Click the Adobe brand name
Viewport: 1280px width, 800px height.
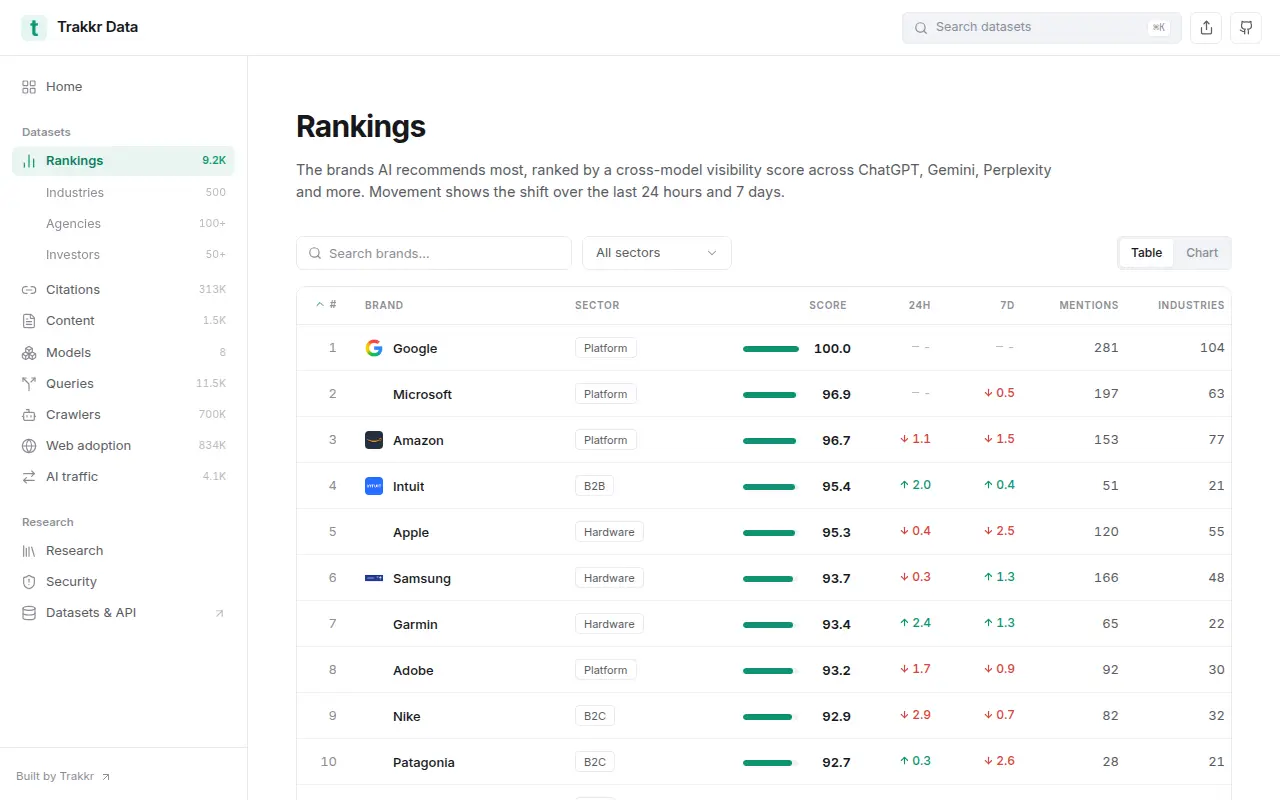coord(413,671)
